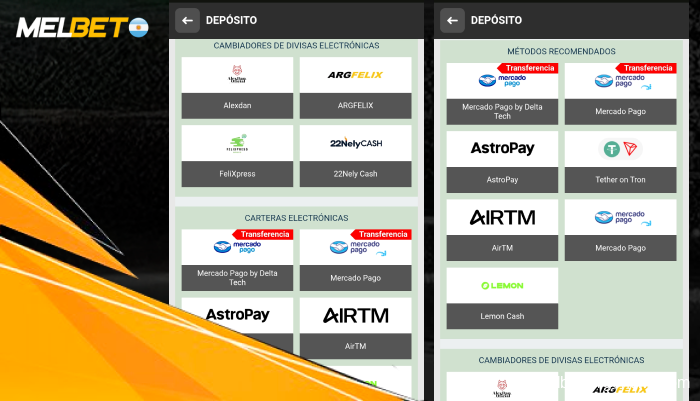Choose the 22NelyCASH logo tile
This screenshot has width=700, height=401.
355,143
